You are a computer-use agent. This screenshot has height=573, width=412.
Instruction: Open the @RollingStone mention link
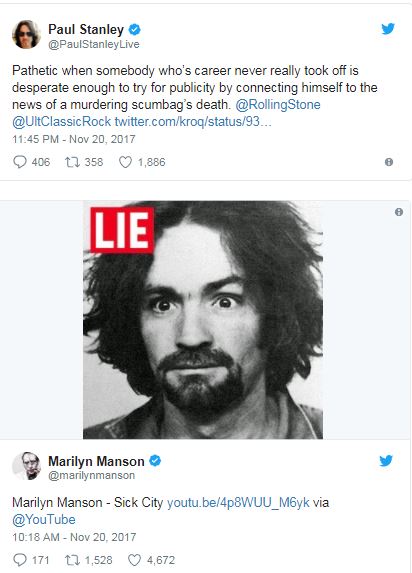click(x=278, y=105)
